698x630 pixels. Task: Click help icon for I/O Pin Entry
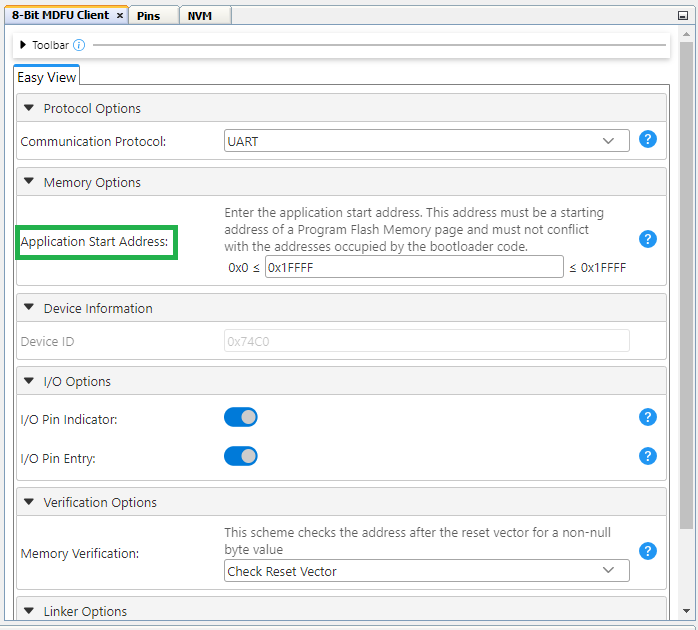(x=647, y=456)
